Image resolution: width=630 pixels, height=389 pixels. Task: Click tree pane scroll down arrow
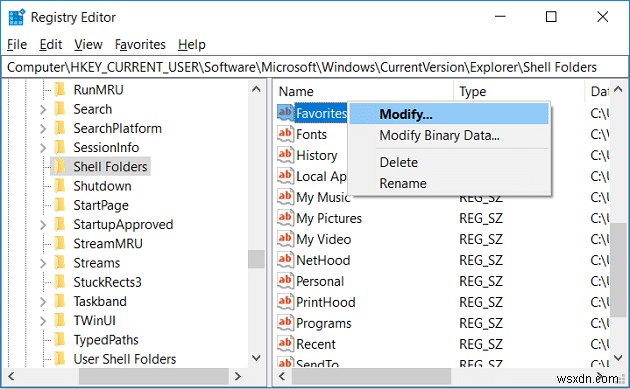[x=256, y=358]
